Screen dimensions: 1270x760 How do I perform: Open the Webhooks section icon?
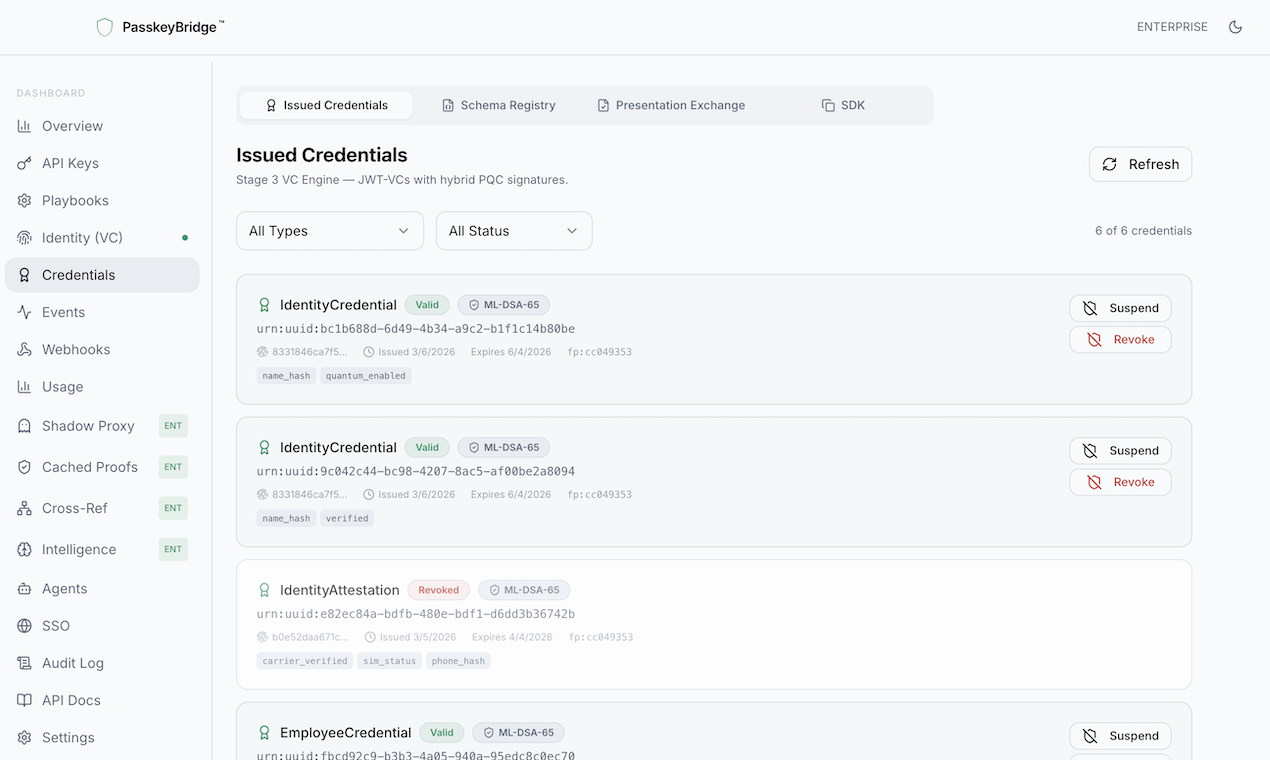click(x=22, y=349)
